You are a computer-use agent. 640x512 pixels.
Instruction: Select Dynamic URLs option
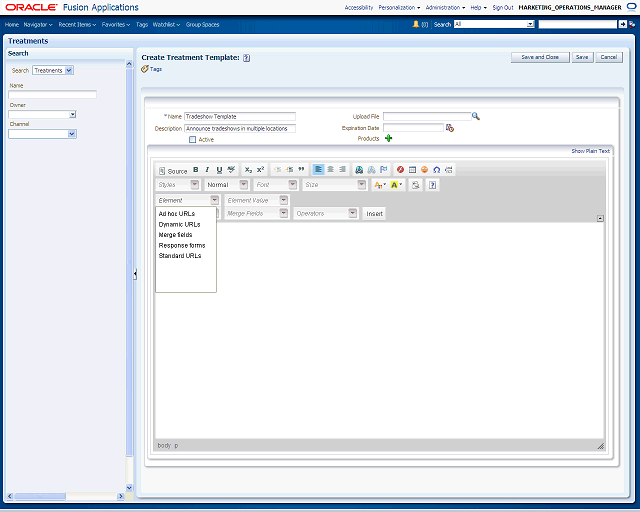tap(180, 225)
